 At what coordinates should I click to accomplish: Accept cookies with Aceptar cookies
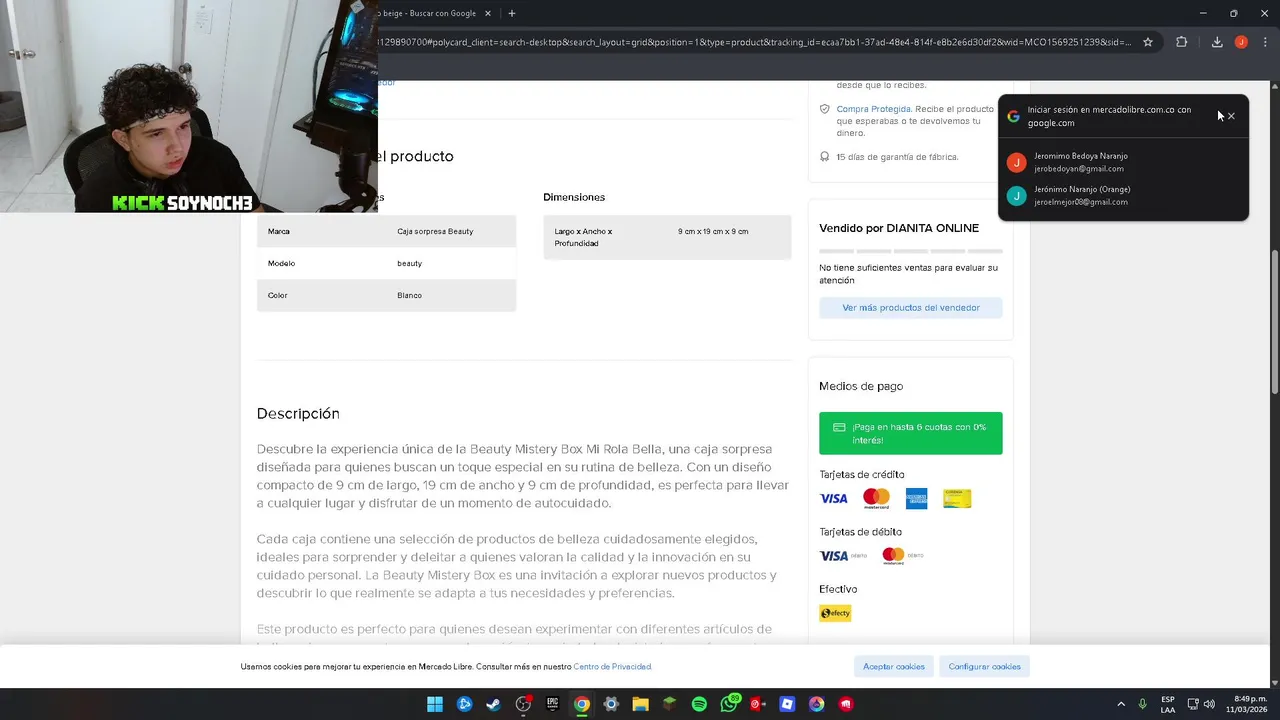pos(894,666)
